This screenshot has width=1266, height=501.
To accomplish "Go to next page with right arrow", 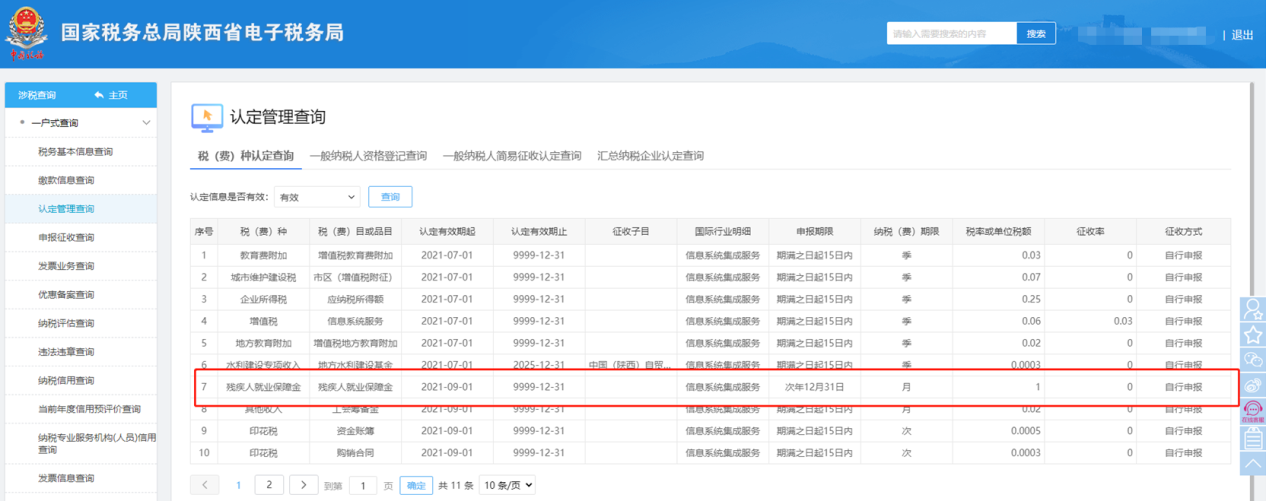I will point(304,485).
